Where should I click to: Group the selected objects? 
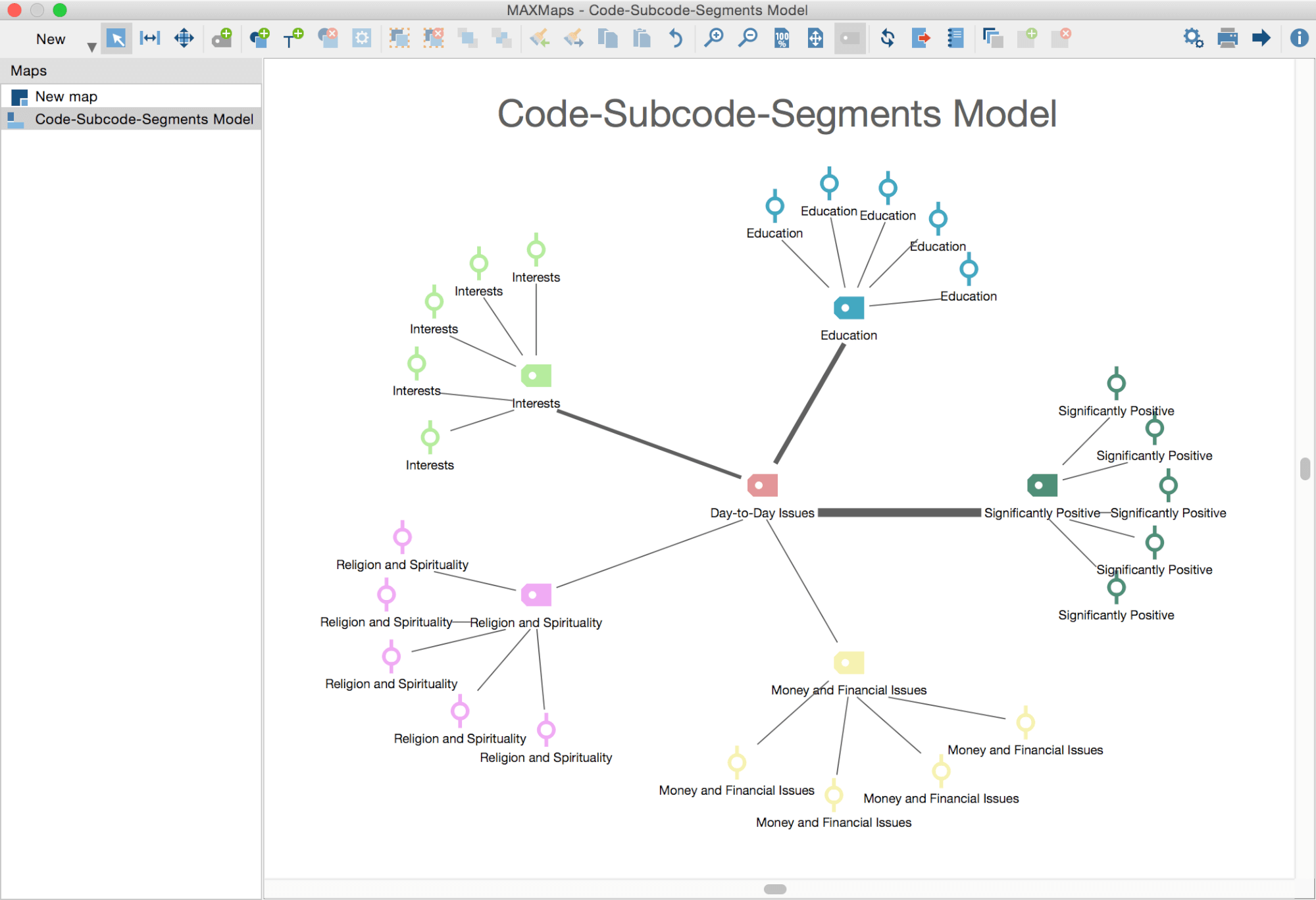399,38
